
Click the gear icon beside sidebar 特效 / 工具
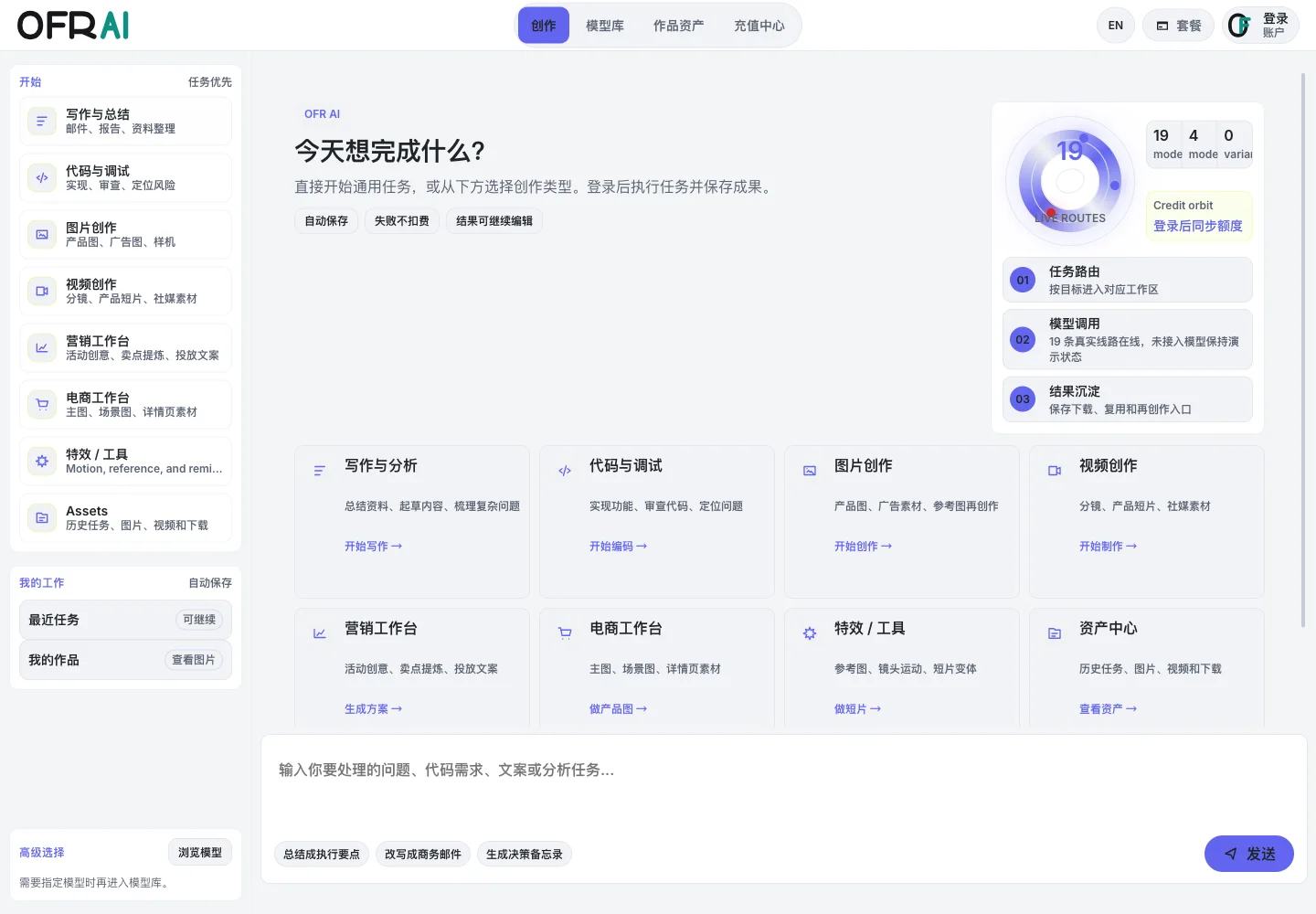42,462
